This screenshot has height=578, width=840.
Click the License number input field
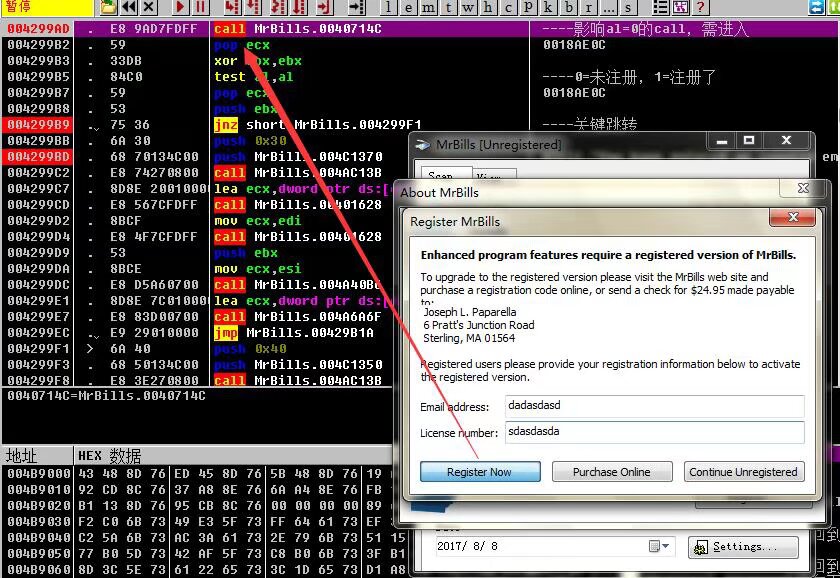tap(655, 432)
